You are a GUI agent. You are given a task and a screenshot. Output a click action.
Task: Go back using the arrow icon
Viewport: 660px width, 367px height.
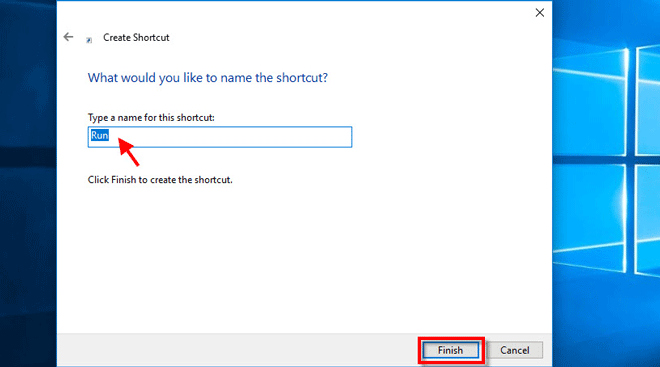pos(68,37)
